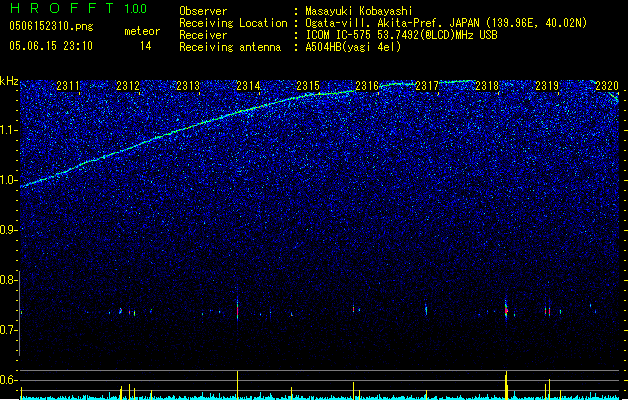This screenshot has width=629, height=400.
Task: Click the 'Observer' label
Action: pos(203,11)
